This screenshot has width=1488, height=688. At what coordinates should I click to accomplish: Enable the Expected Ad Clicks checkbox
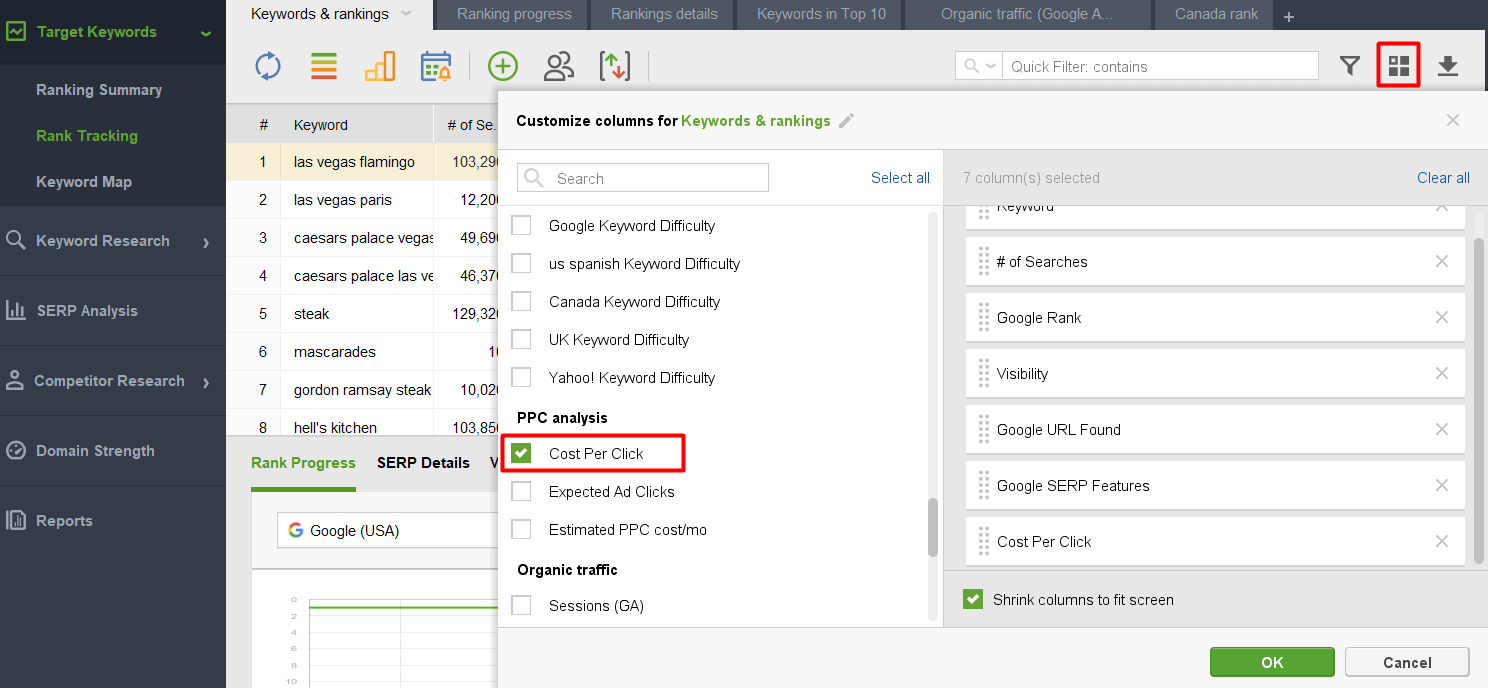point(521,491)
